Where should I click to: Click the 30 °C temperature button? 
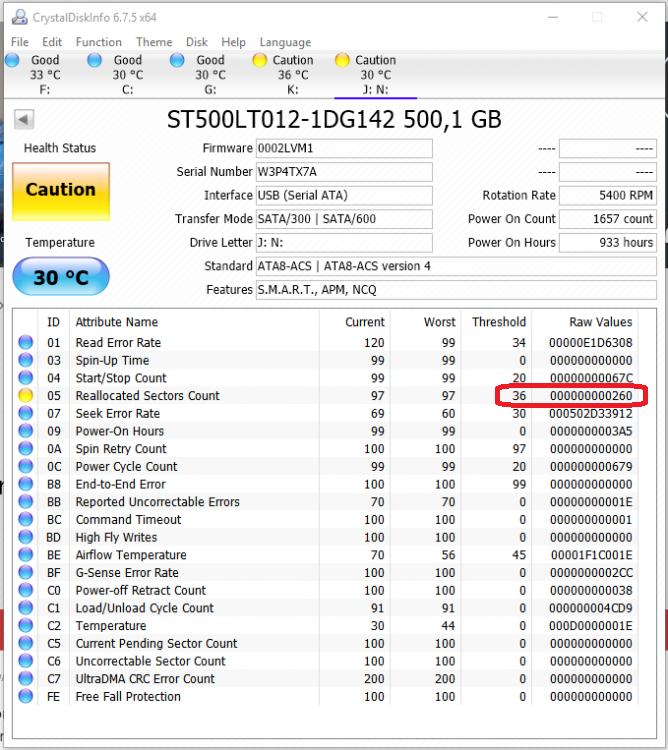tap(61, 276)
